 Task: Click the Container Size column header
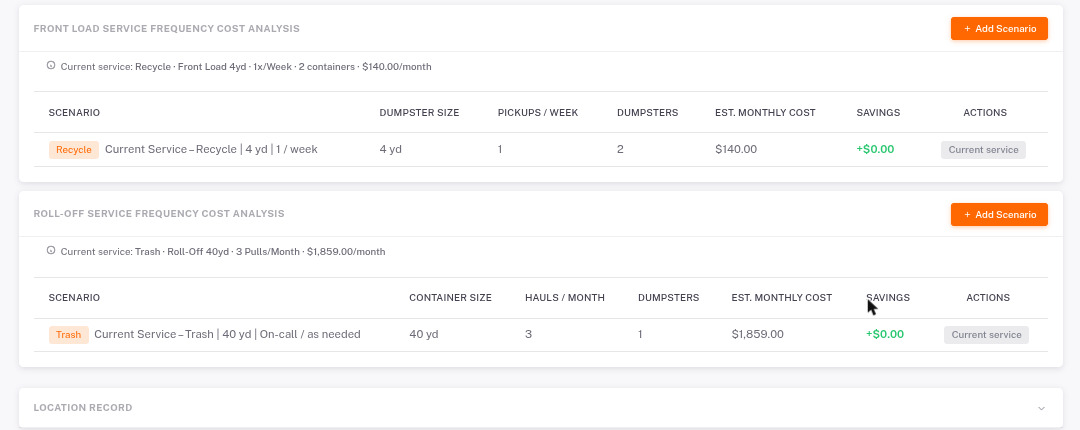tap(450, 298)
